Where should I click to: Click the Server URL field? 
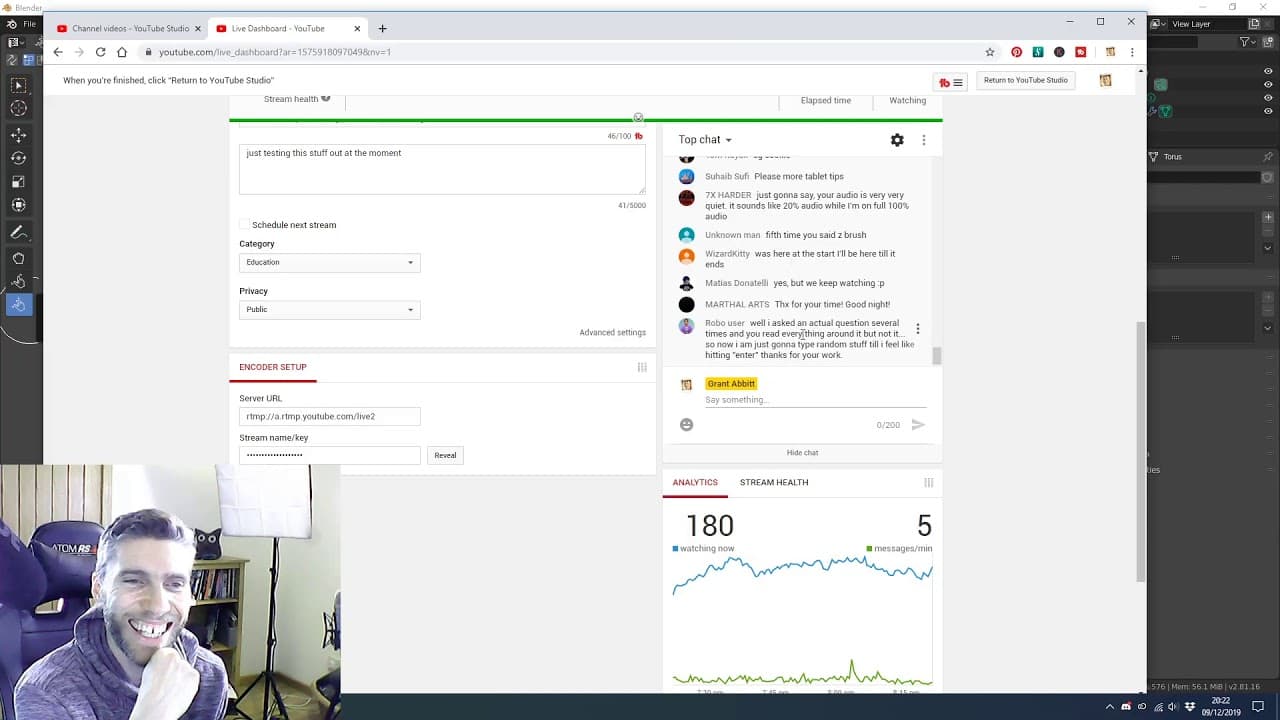click(x=329, y=416)
